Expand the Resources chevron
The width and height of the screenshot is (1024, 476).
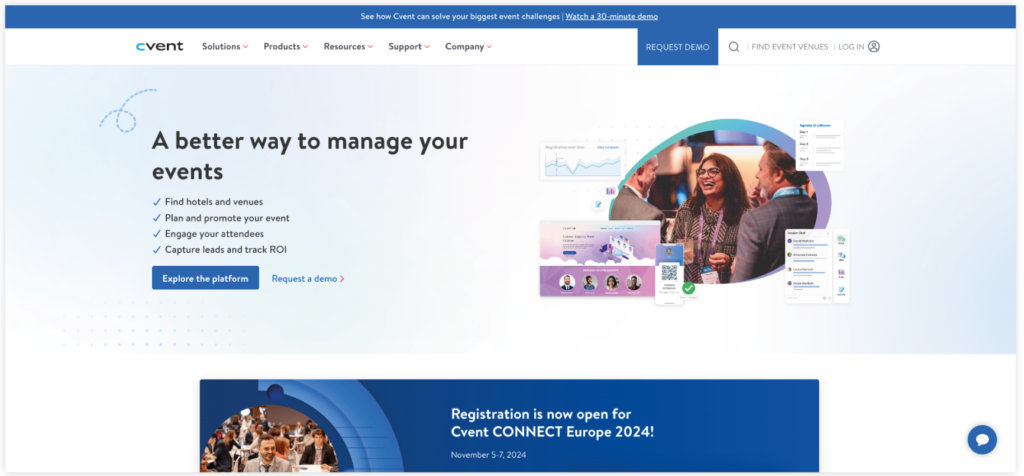pos(370,47)
